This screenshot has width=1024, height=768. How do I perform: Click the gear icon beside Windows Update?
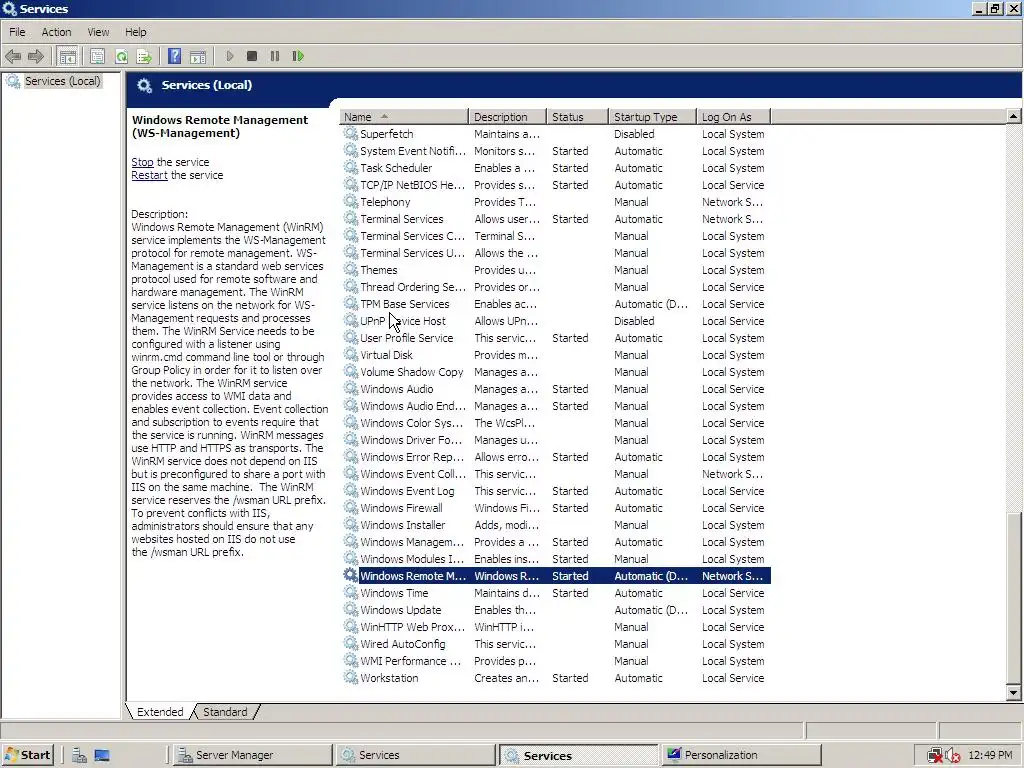click(351, 610)
